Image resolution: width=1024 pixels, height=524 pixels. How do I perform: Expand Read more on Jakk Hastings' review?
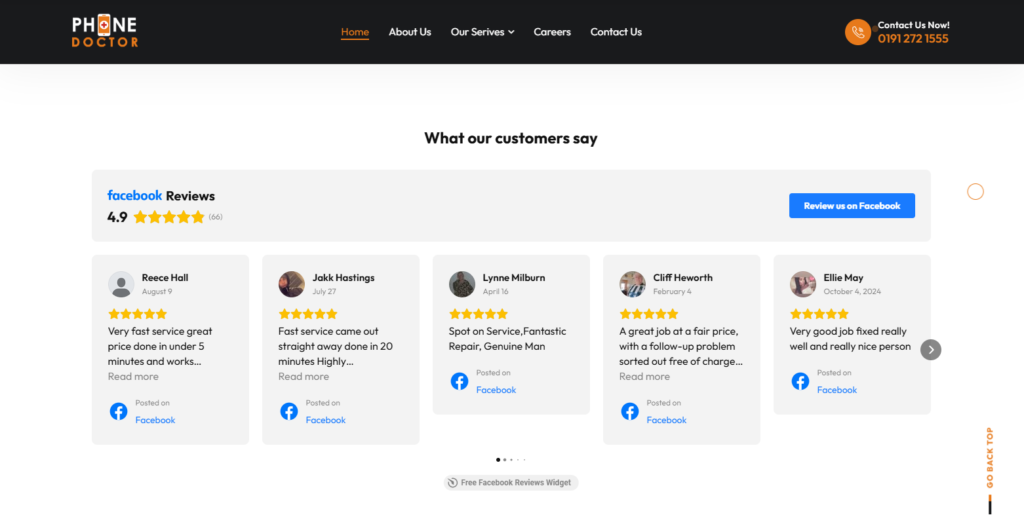click(x=303, y=377)
